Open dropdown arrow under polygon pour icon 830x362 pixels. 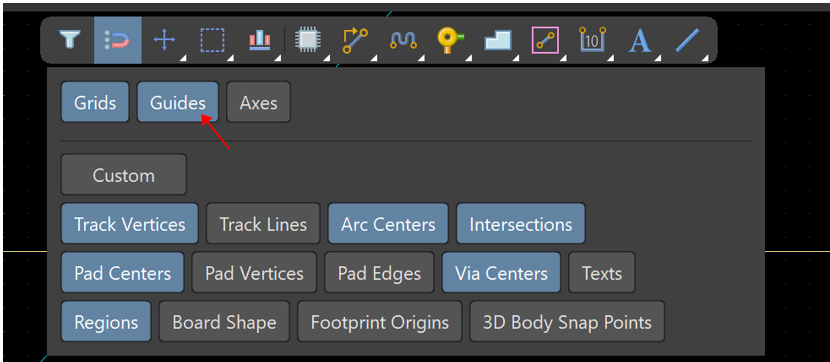tap(516, 57)
